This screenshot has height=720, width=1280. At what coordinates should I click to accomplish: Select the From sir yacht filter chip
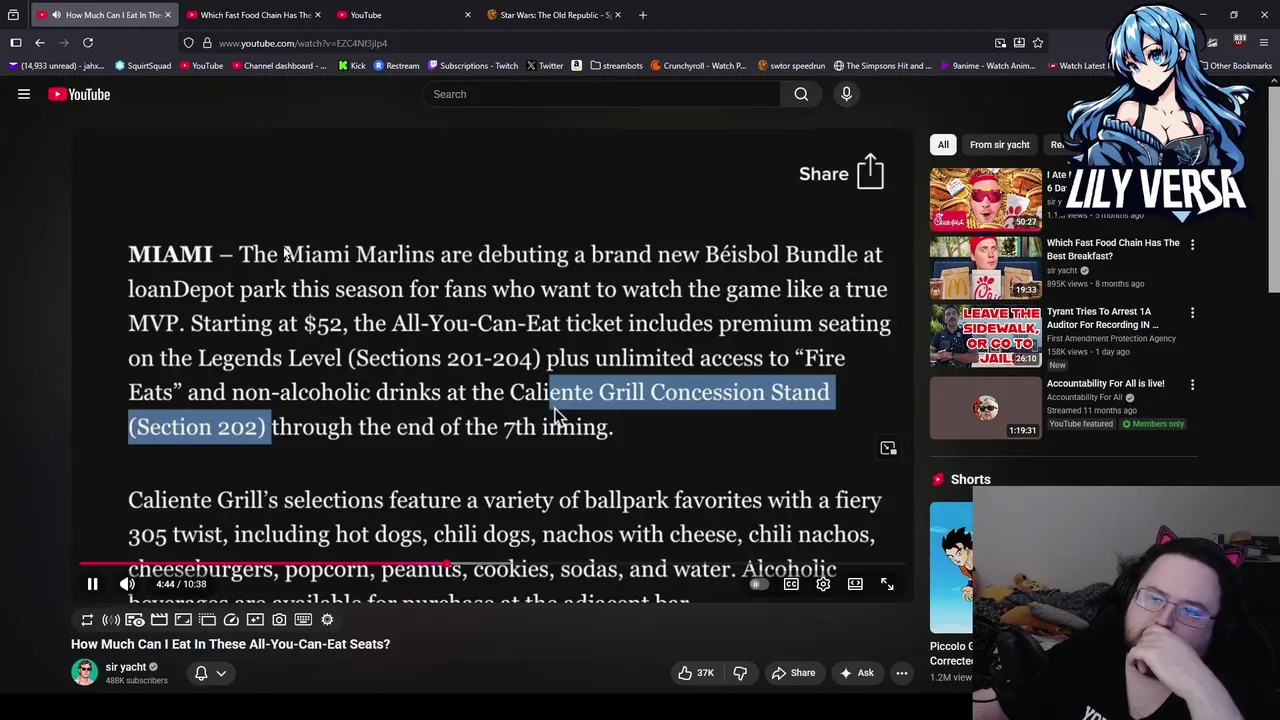[x=999, y=144]
